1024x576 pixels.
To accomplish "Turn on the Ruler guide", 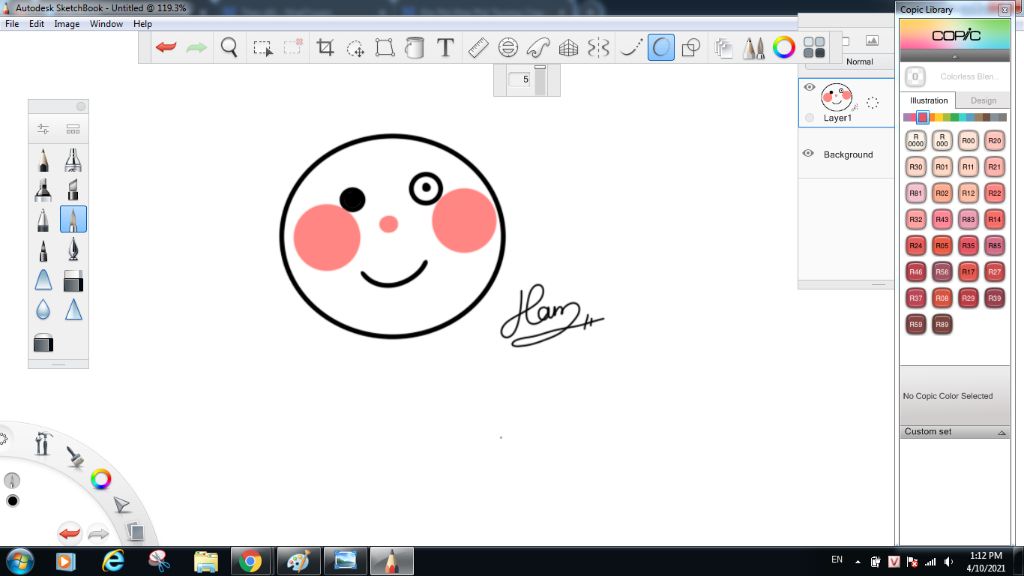I will (478, 47).
